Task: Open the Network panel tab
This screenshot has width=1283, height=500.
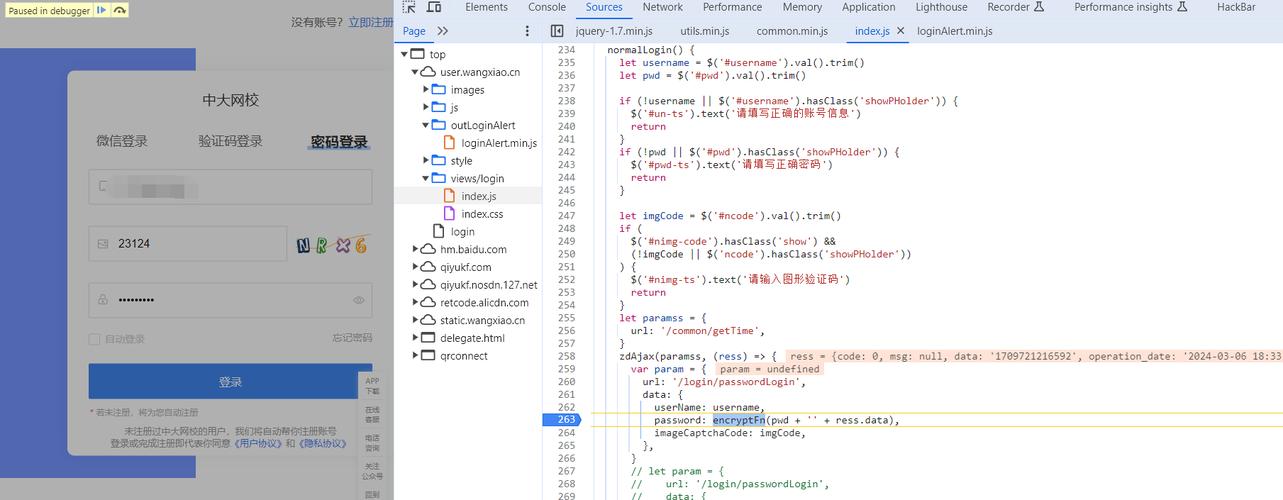Action: coord(662,7)
